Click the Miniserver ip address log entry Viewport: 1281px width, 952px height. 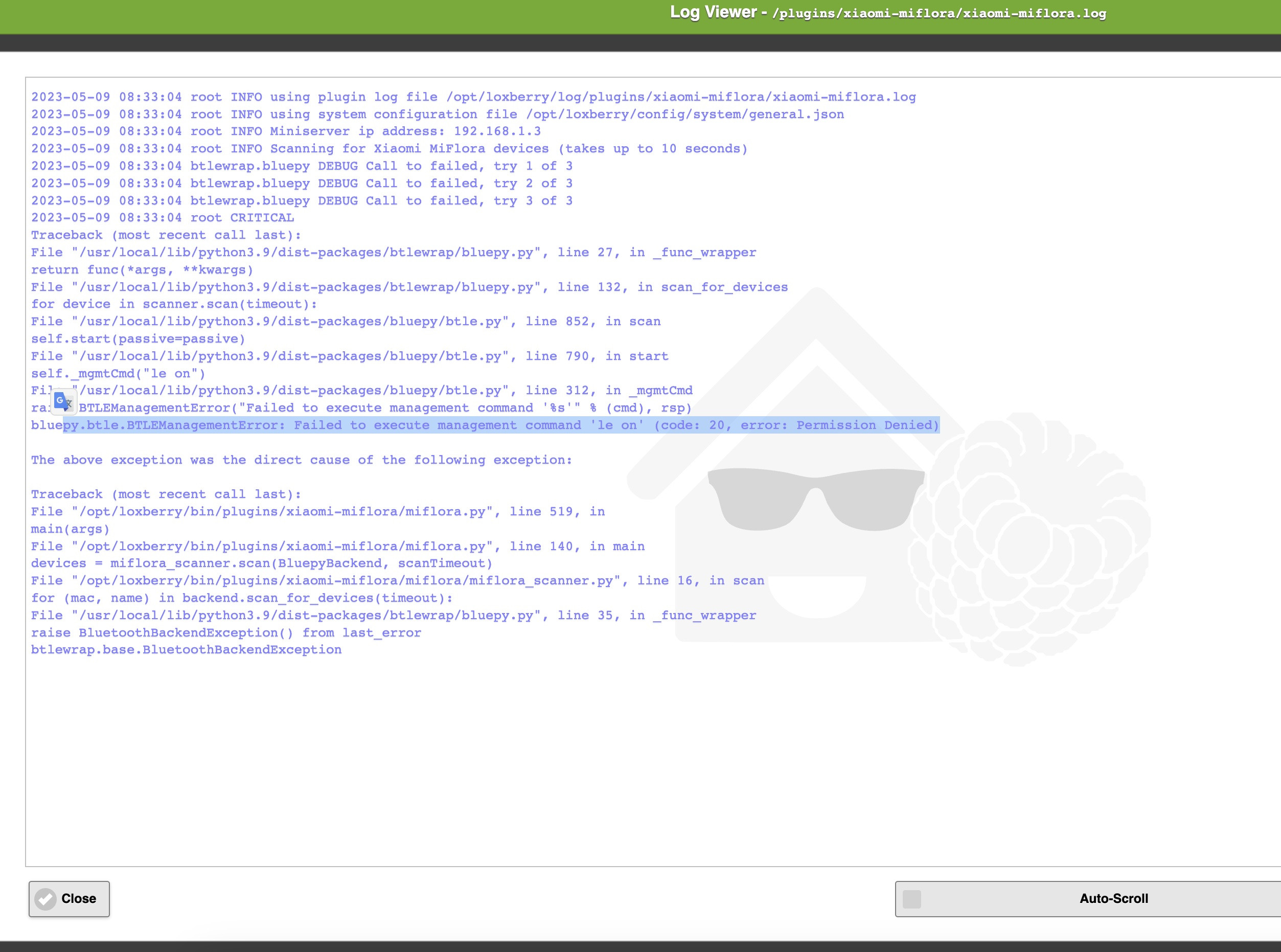(x=286, y=131)
